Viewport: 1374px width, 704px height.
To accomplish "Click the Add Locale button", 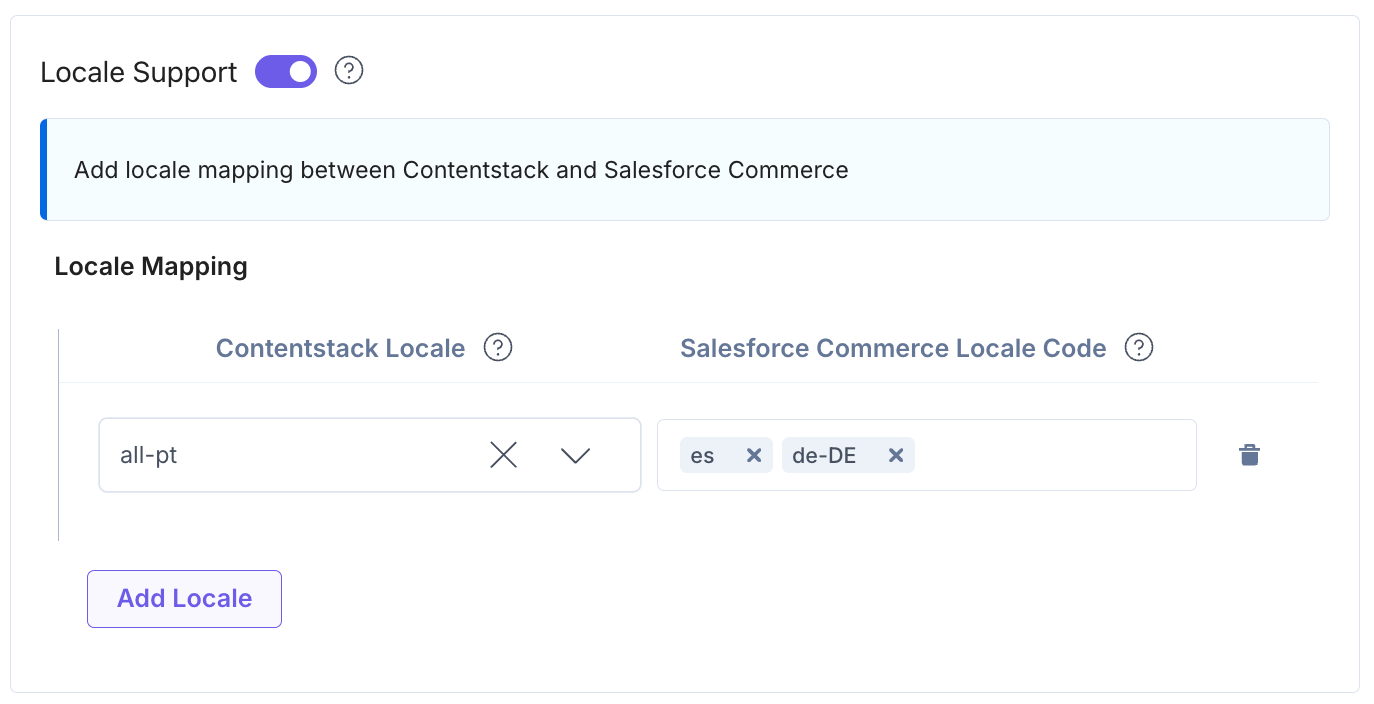I will (184, 598).
